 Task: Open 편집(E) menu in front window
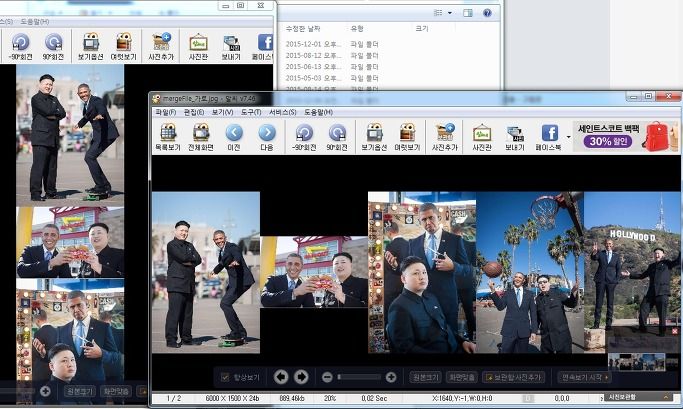click(x=194, y=112)
